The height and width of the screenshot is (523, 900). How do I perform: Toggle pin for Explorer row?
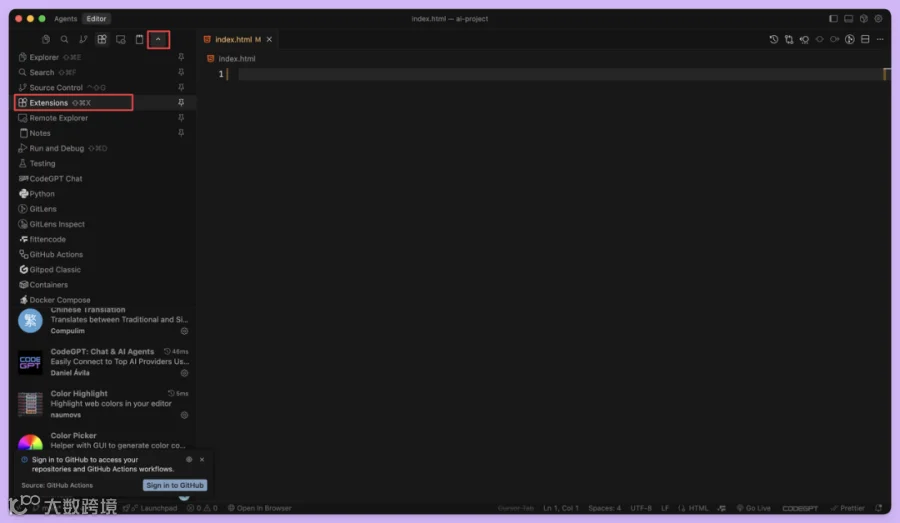181,57
